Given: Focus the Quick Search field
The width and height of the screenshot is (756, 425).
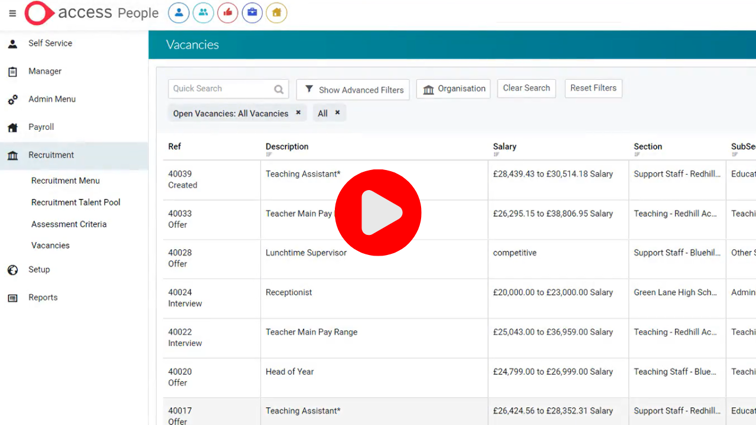Looking at the screenshot, I should click(x=228, y=89).
